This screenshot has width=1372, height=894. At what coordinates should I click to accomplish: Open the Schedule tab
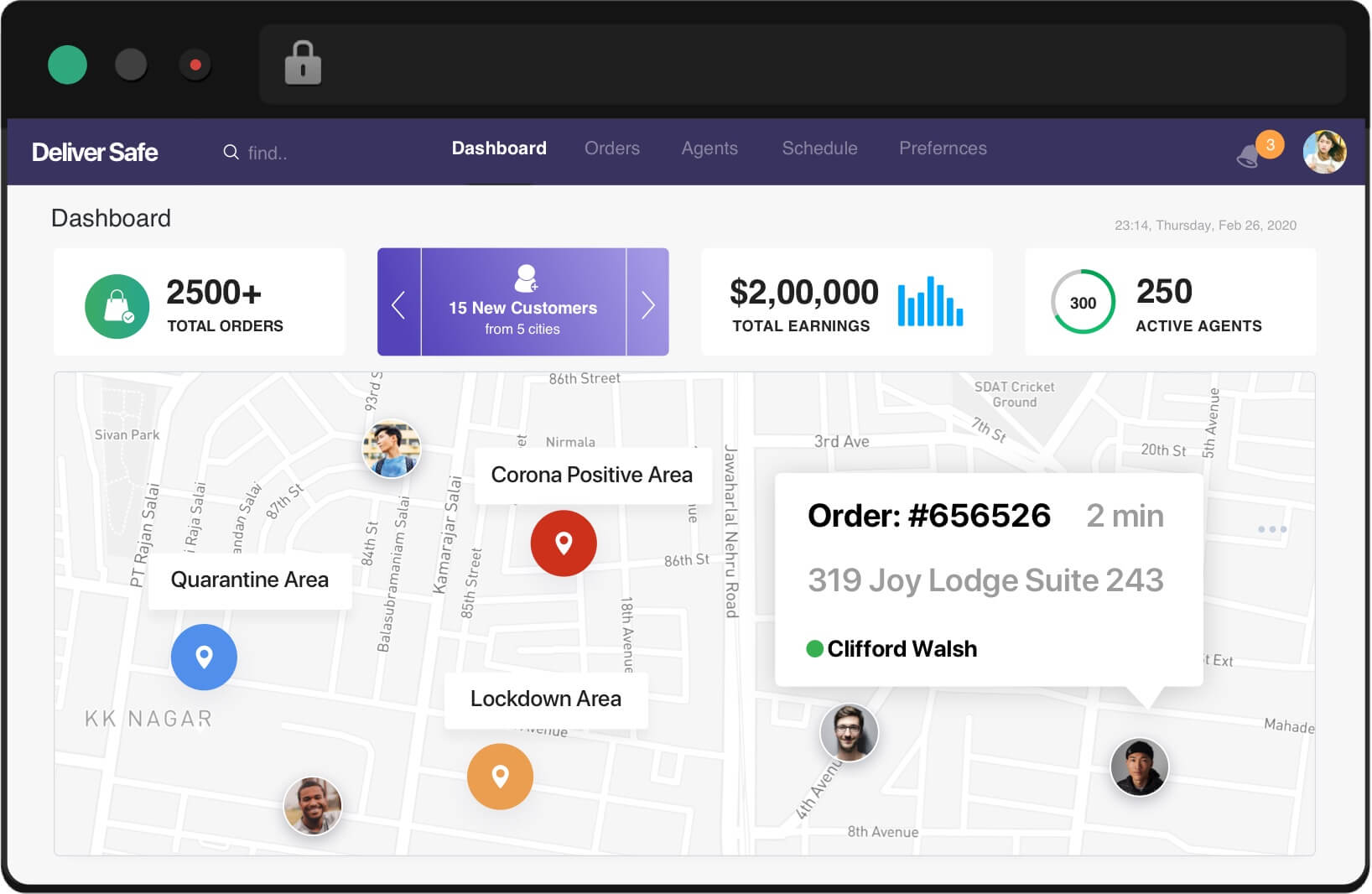point(819,148)
